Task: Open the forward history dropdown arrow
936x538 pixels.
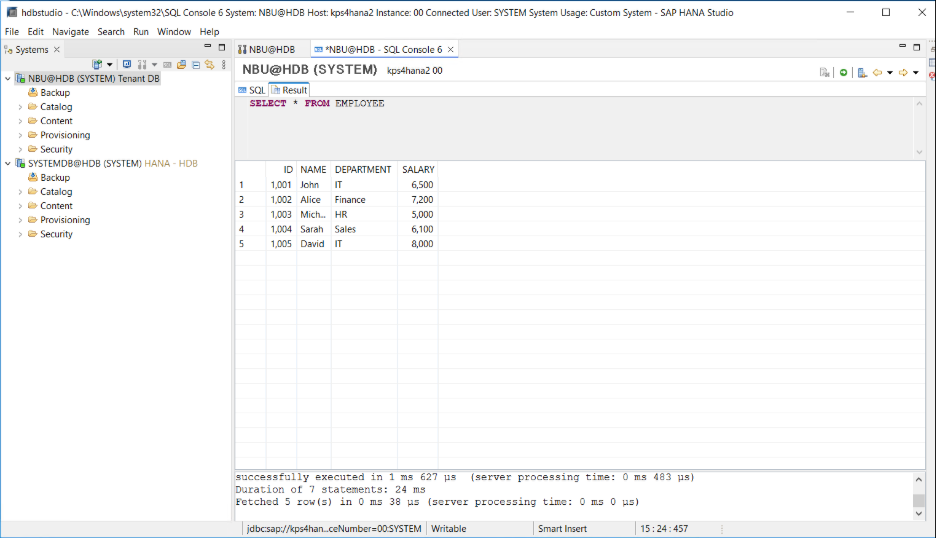Action: pyautogui.click(x=916, y=73)
